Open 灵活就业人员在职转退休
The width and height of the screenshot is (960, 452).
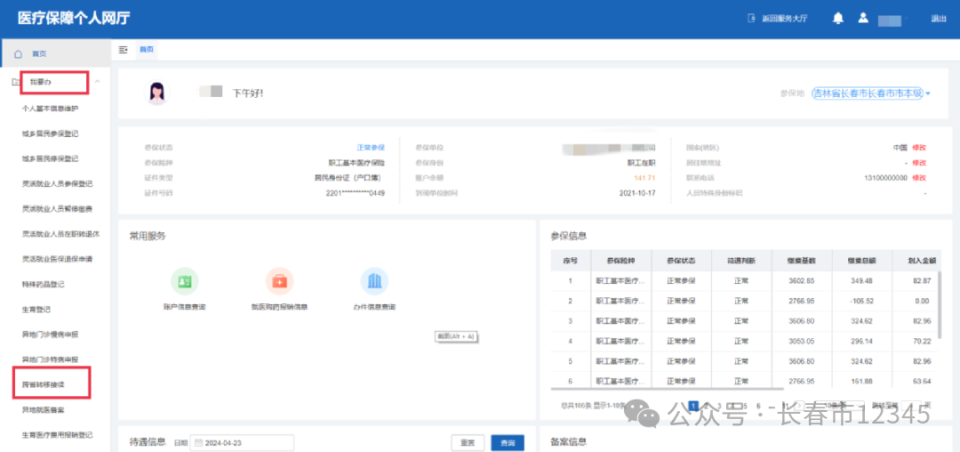(61, 234)
